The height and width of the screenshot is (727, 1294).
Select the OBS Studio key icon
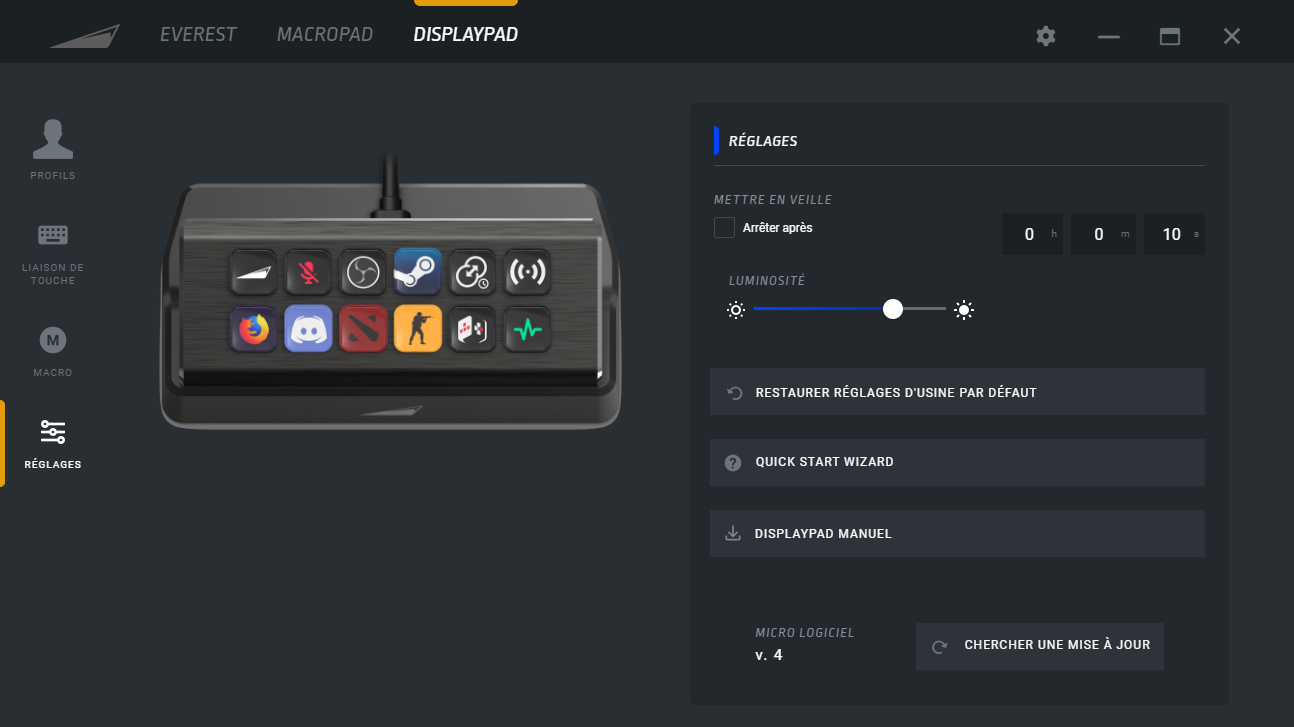point(362,272)
